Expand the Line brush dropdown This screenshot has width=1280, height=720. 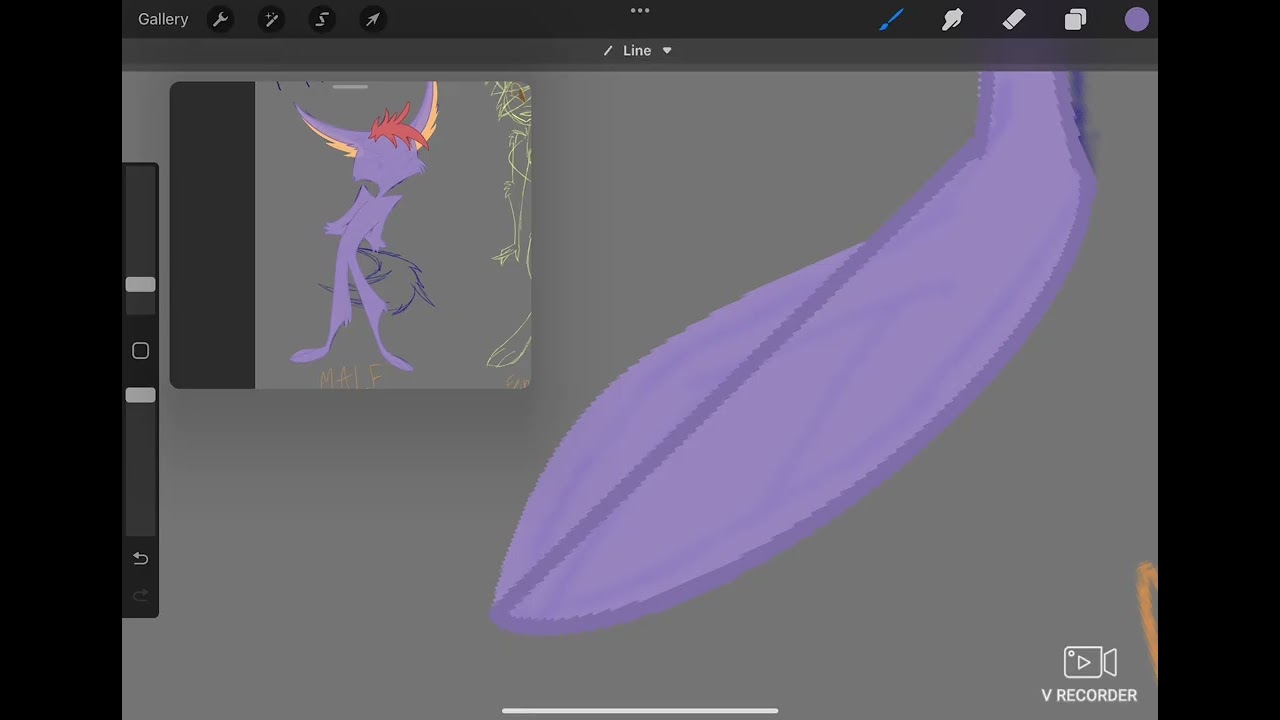click(x=637, y=51)
